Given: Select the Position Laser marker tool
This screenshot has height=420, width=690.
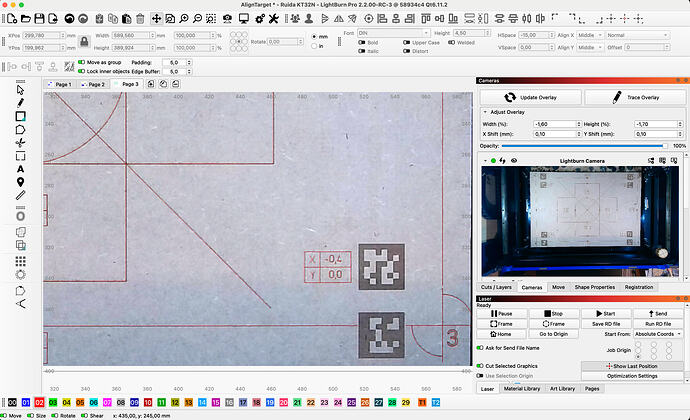Looking at the screenshot, I should pos(20,182).
